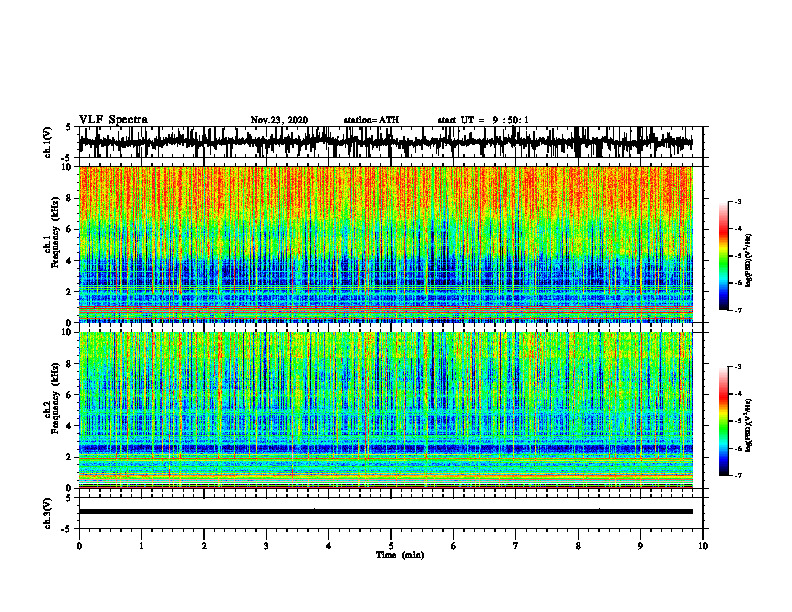
Task: Click time axis tick label "9"
Action: pyautogui.click(x=640, y=546)
